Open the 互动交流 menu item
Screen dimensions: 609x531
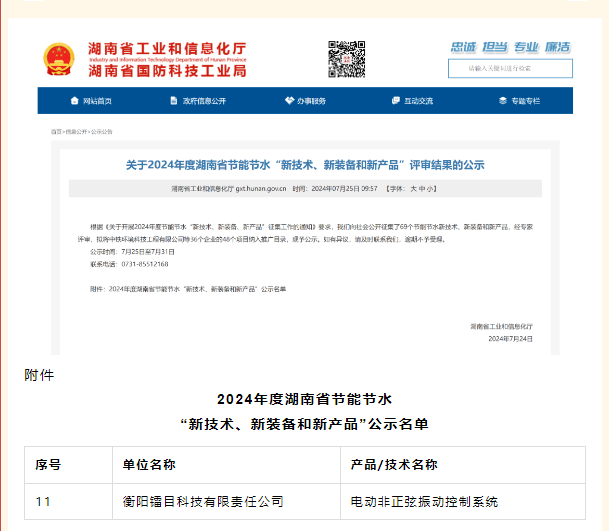click(x=419, y=101)
